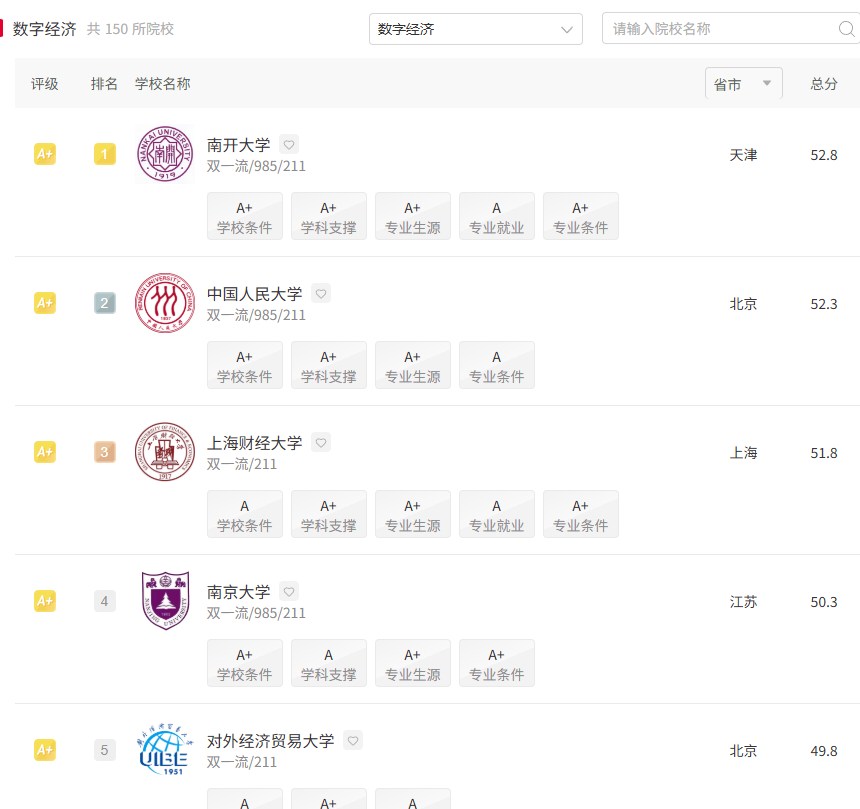The image size is (860, 809).
Task: Click Renmin University of China logo
Action: coord(165,303)
